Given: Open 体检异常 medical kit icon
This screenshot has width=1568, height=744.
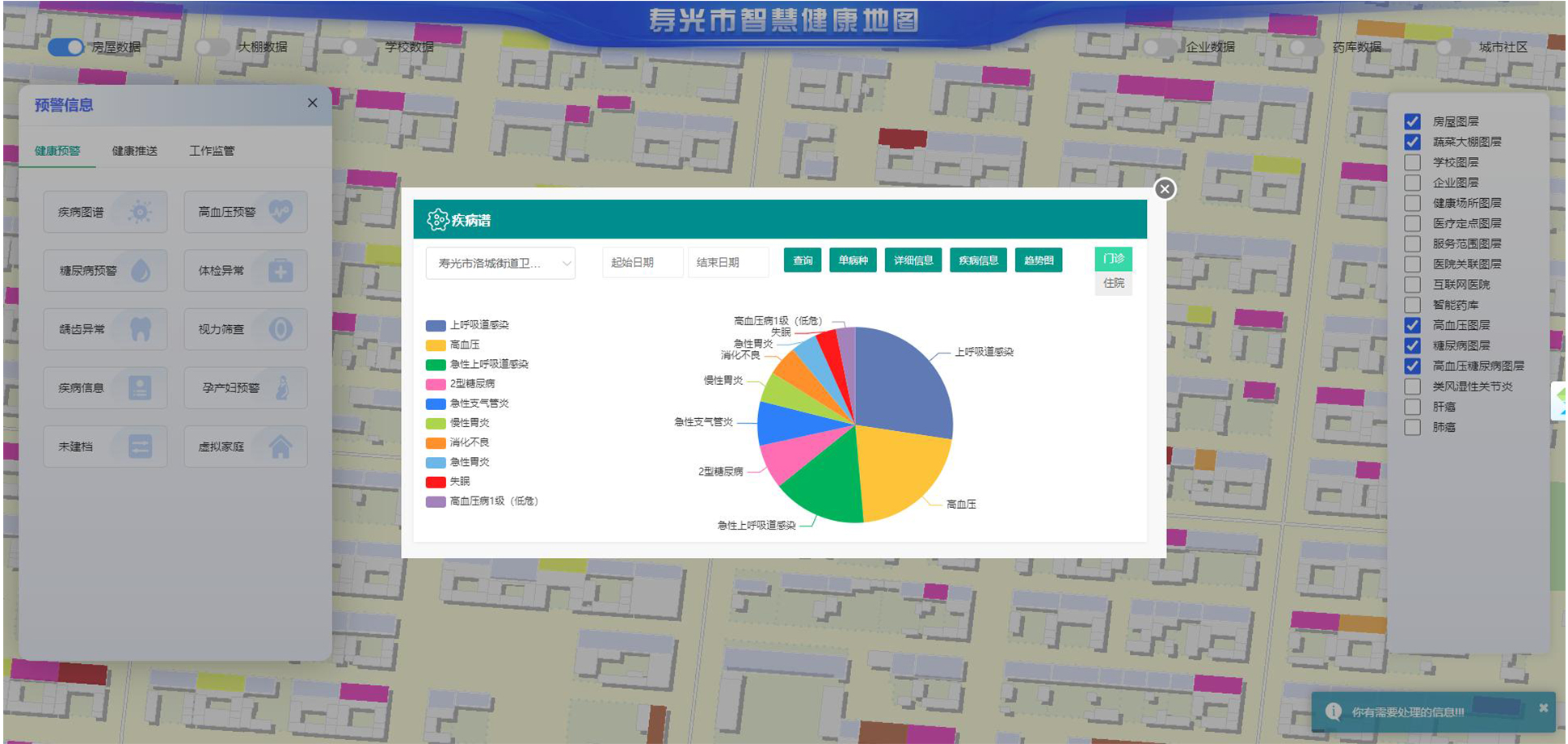Looking at the screenshot, I should [x=280, y=271].
